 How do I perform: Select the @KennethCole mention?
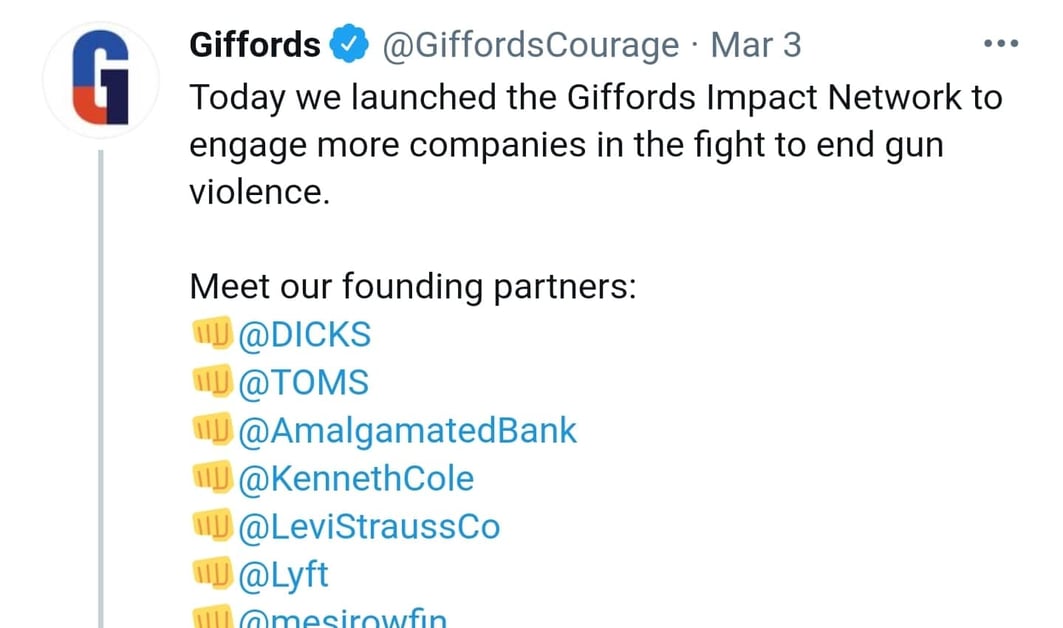click(356, 479)
